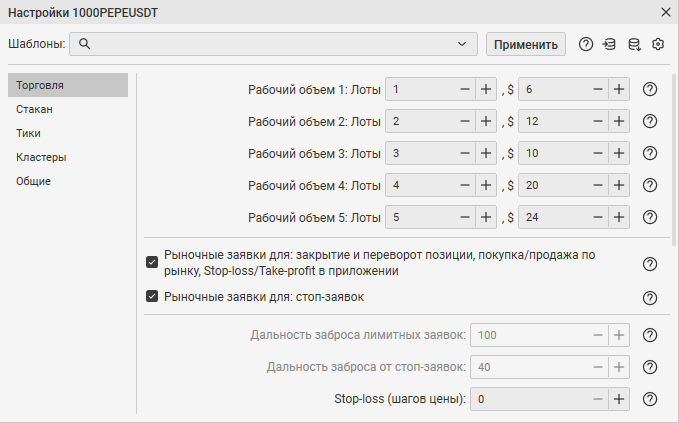This screenshot has height=423, width=679.
Task: Expand the Шаблоны dropdown arrow
Action: [461, 44]
